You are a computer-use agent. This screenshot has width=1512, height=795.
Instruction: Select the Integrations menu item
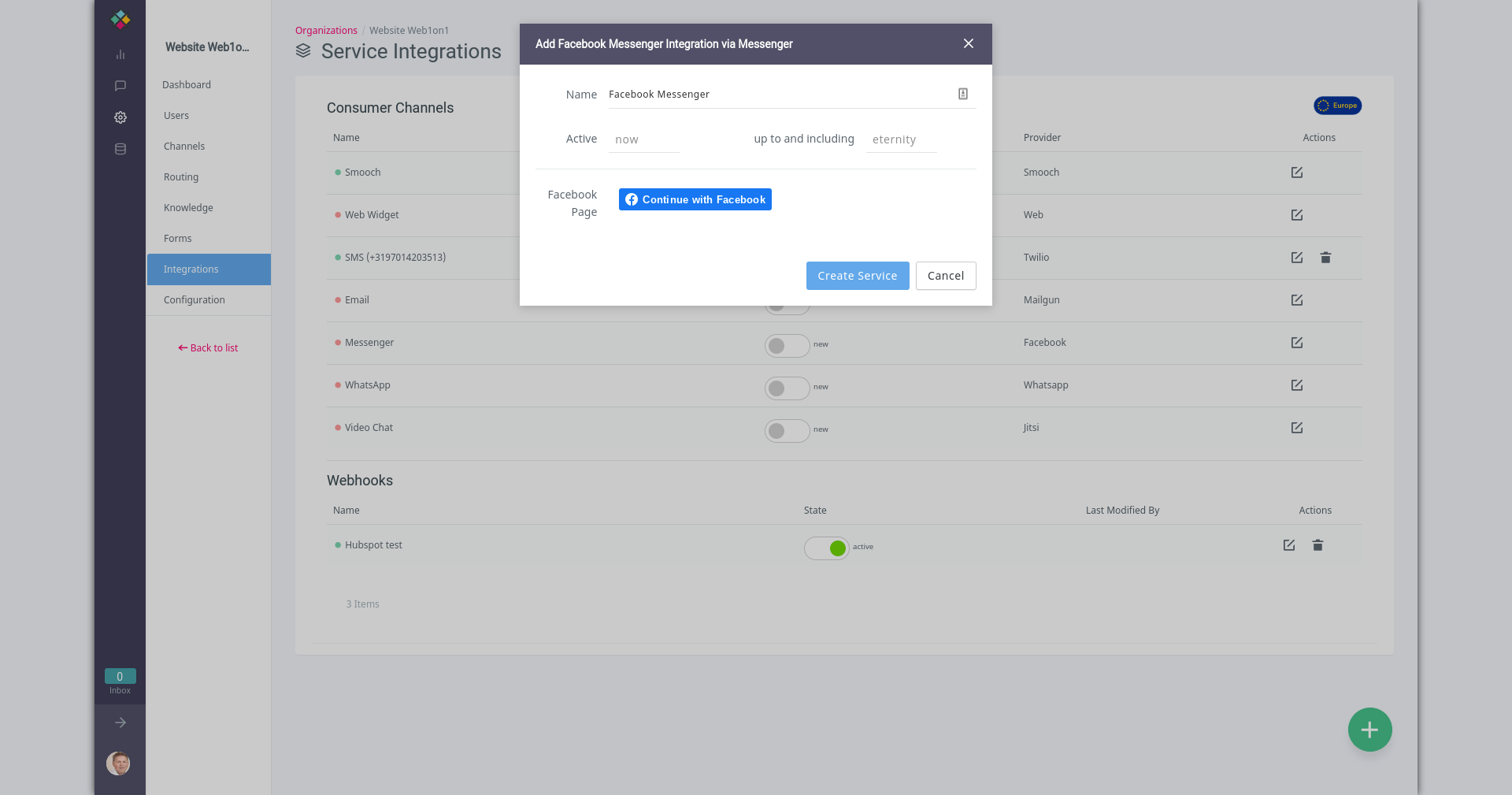tap(209, 269)
